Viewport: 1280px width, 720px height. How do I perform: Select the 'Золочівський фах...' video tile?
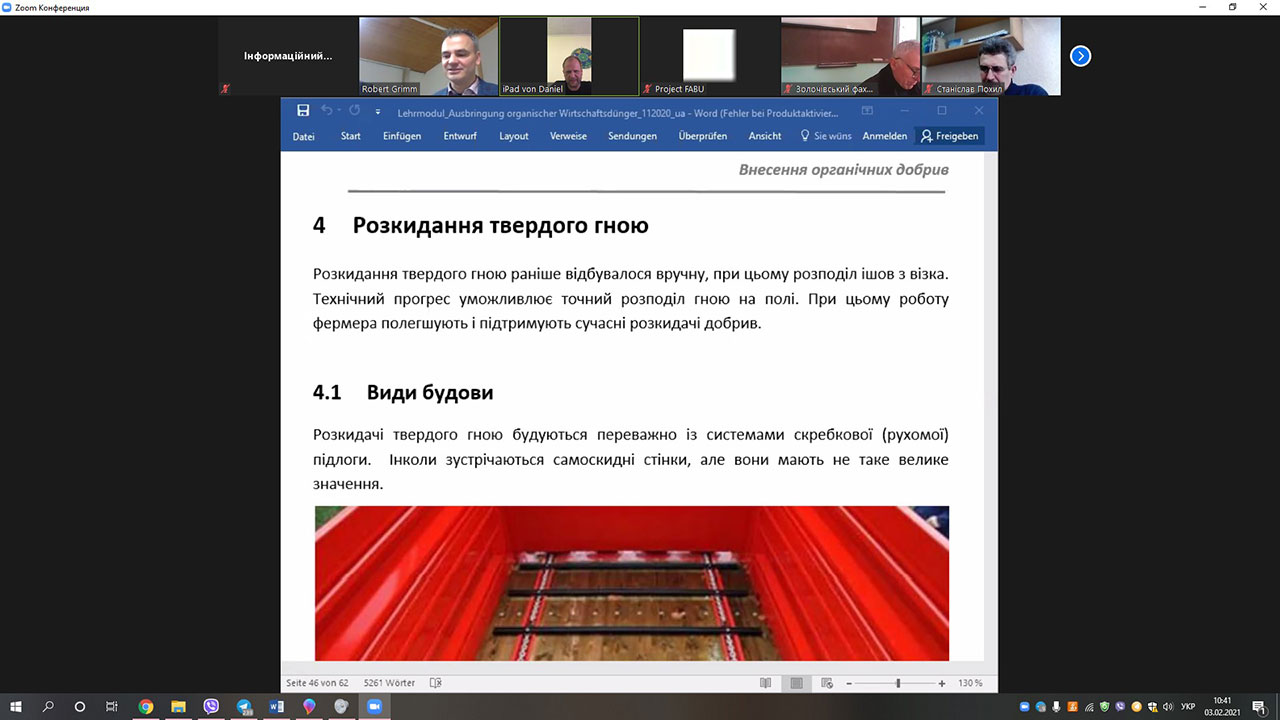850,56
